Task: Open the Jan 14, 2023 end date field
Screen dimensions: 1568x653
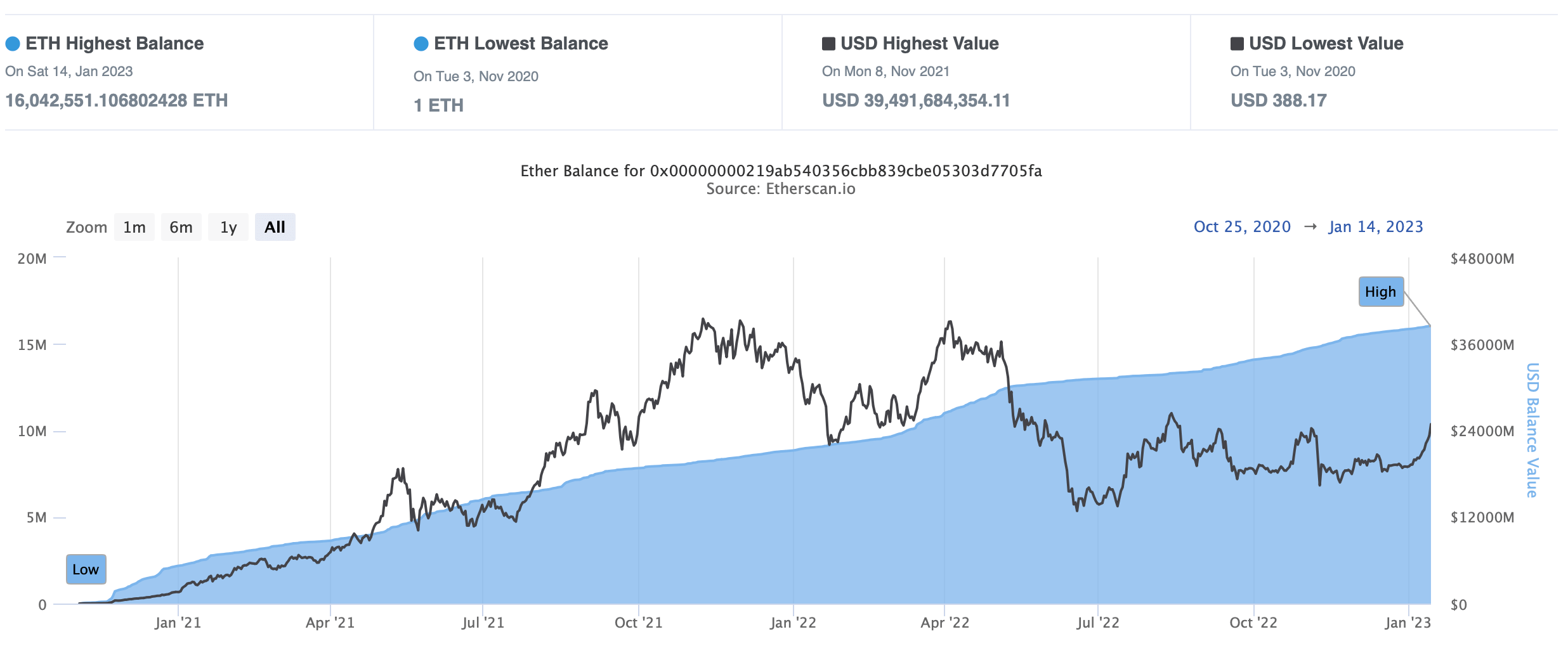Action: point(1376,227)
